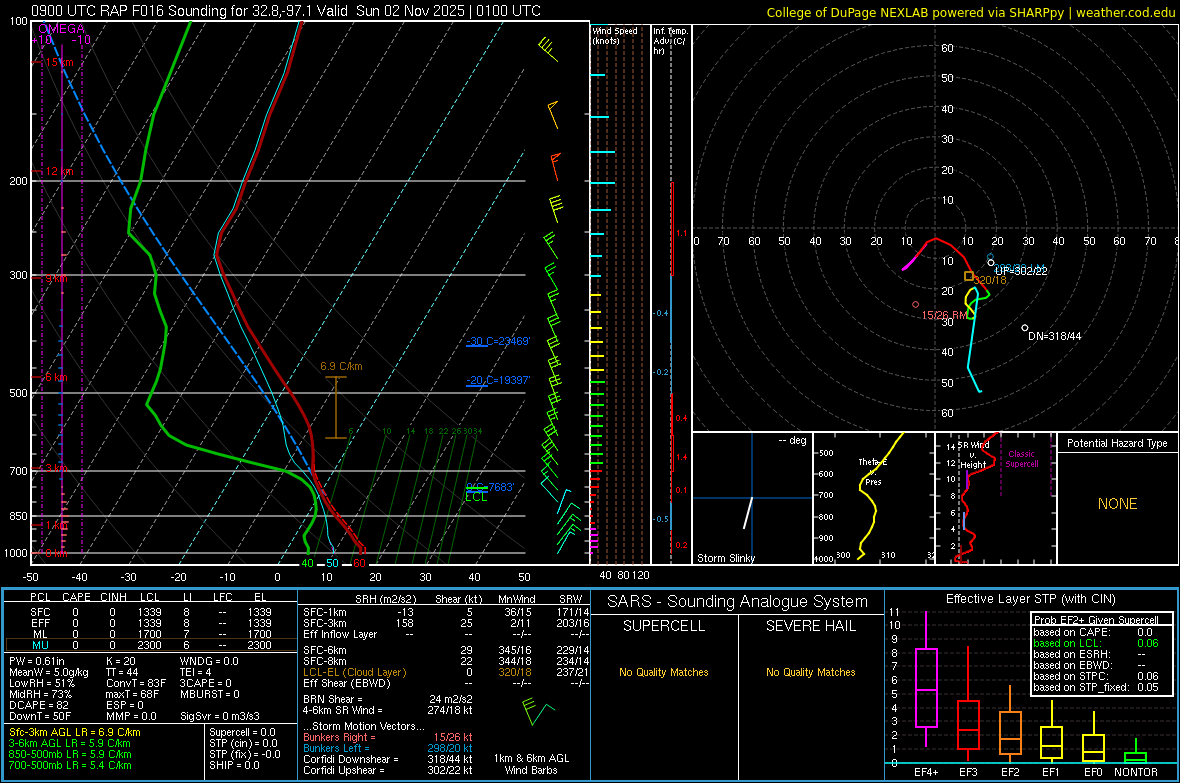1180x783 pixels.
Task: Click the 'Wind Speed (knots)' panel heading
Action: (615, 35)
